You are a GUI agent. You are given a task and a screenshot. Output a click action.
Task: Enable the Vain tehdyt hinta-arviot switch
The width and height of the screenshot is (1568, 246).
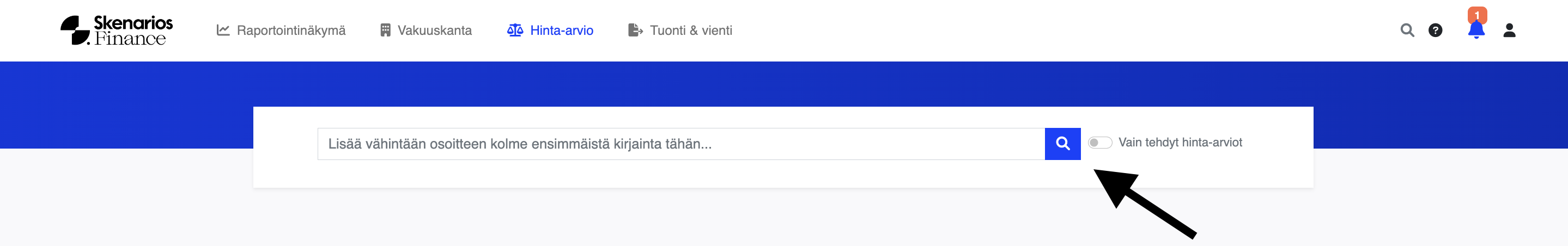tap(1099, 143)
